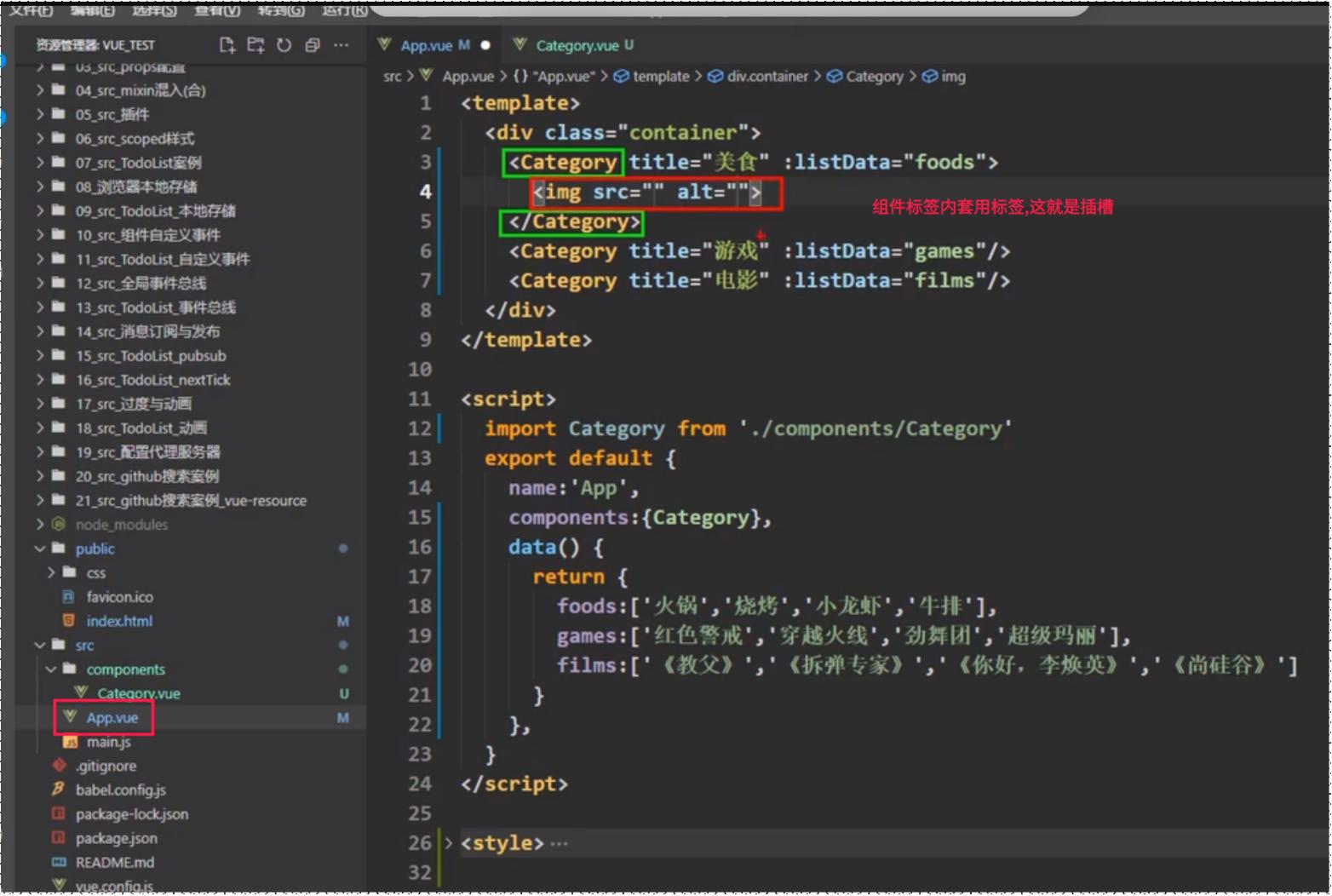1332x896 pixels.
Task: Select 18_src_TodoList_动画 folder row
Action: coord(189,428)
